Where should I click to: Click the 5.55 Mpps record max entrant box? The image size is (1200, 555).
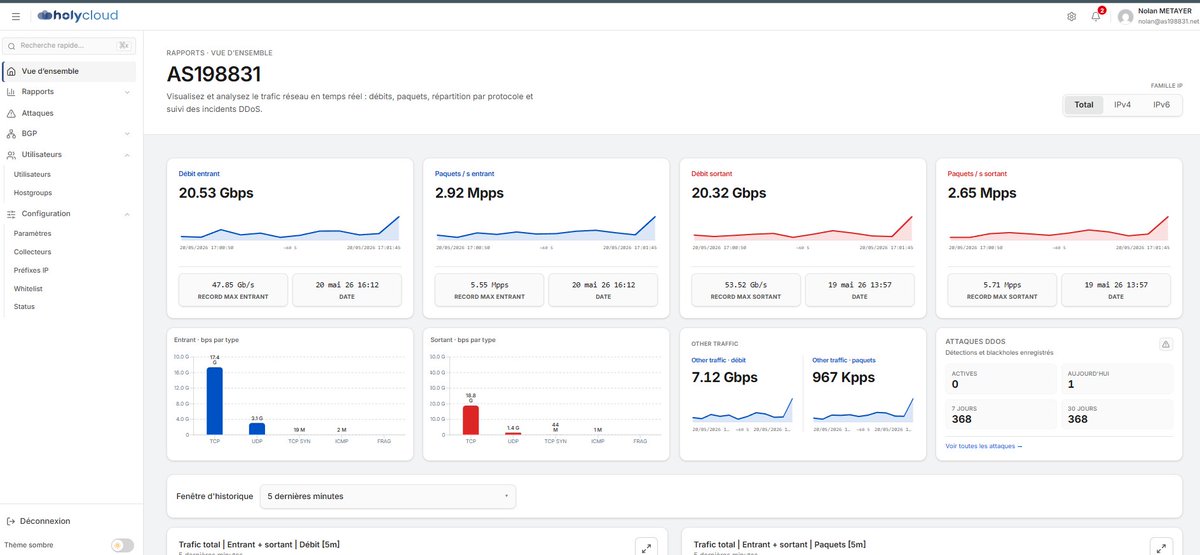click(x=490, y=289)
